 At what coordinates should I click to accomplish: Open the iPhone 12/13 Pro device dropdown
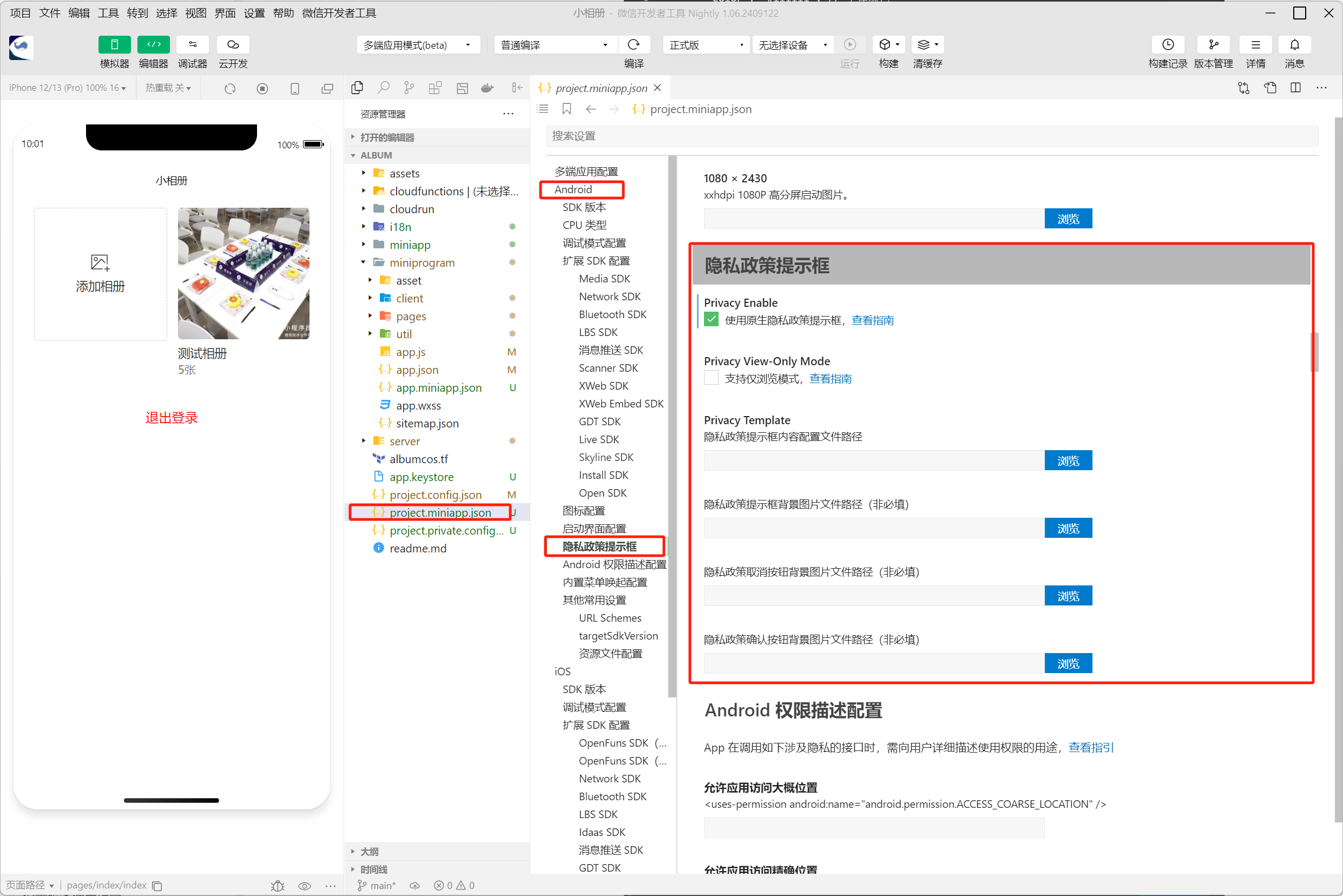click(68, 88)
